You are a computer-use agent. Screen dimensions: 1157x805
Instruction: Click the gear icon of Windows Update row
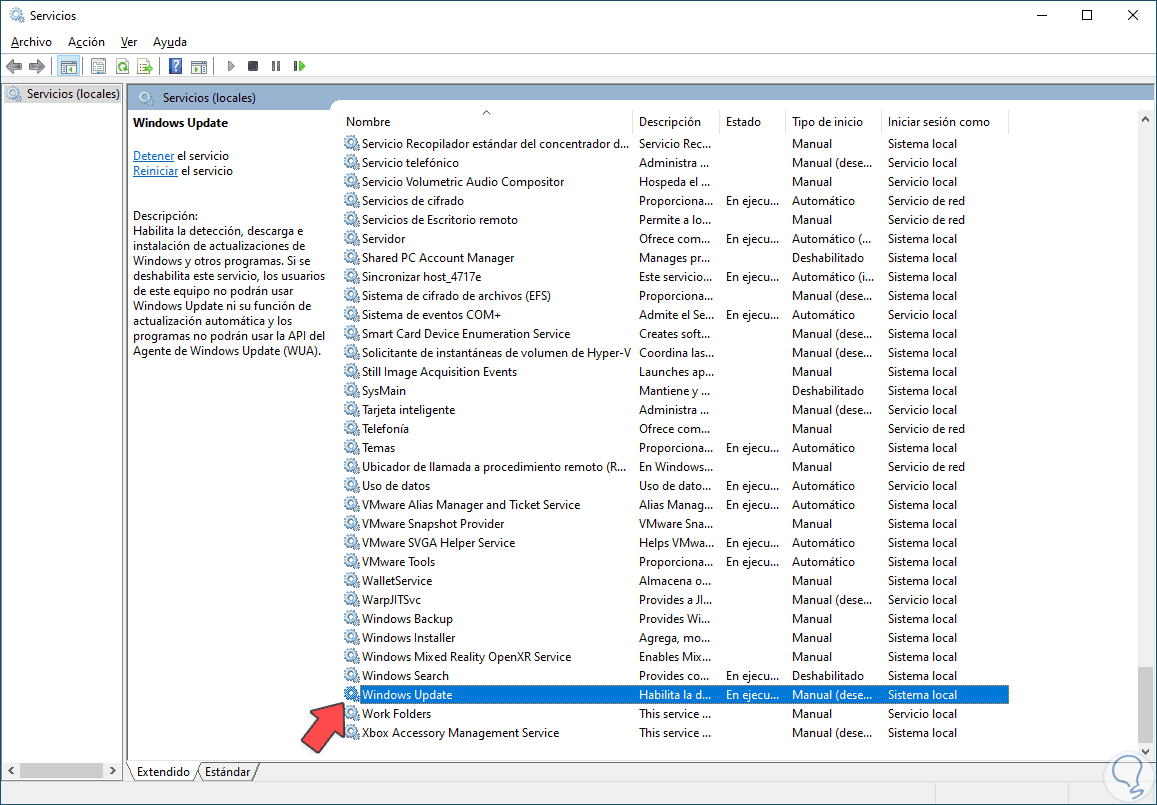point(352,694)
